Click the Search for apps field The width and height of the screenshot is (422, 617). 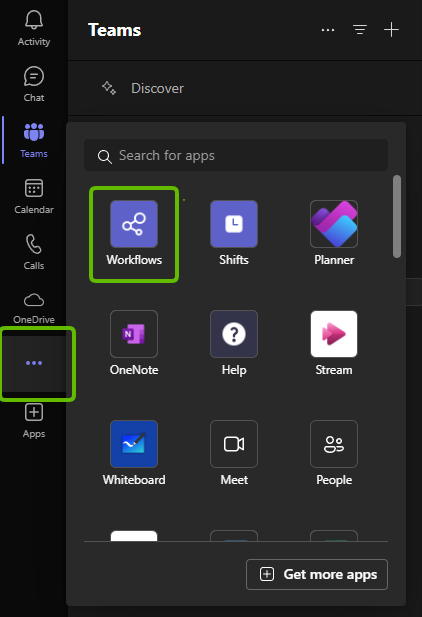236,155
